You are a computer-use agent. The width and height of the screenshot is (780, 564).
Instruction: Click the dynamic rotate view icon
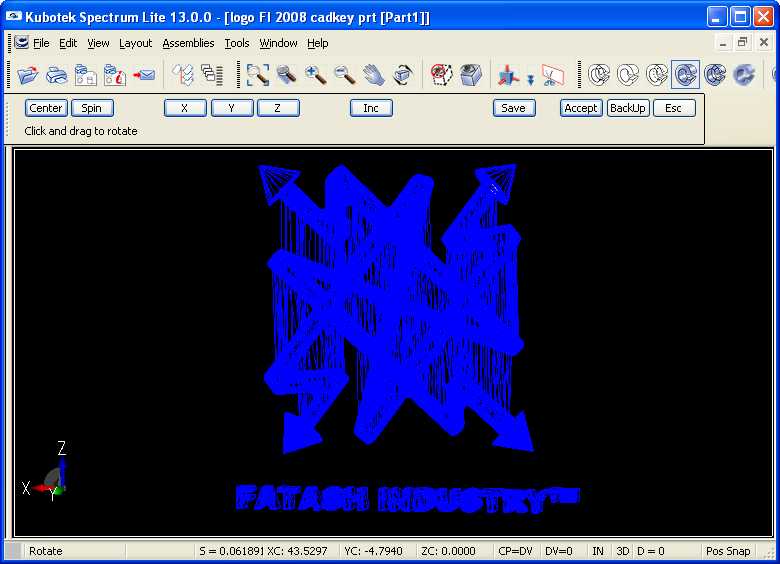(402, 75)
